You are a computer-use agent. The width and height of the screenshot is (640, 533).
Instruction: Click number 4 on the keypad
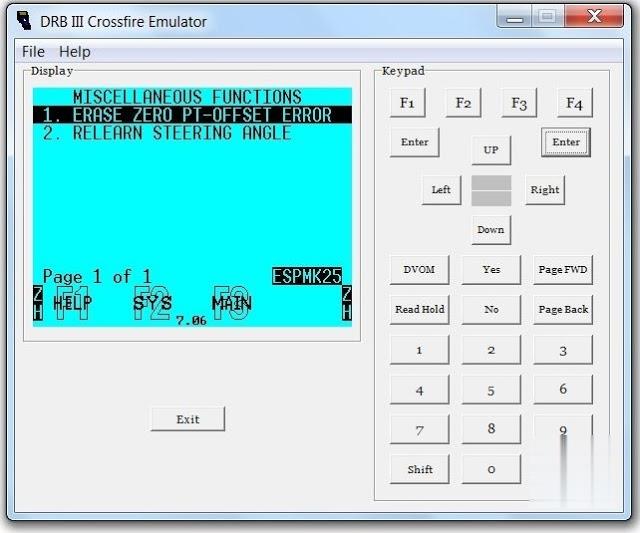click(419, 390)
